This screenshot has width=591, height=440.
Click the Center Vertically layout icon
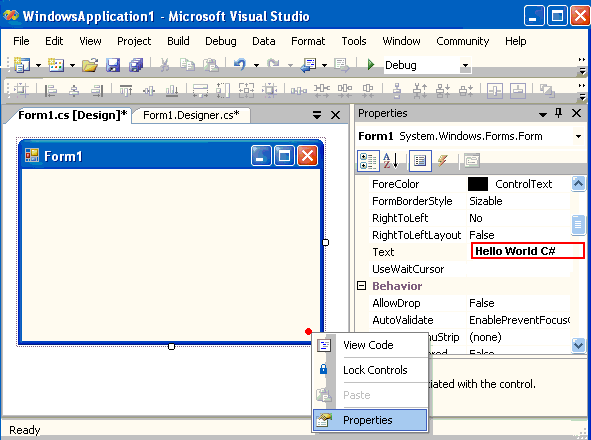click(x=518, y=90)
